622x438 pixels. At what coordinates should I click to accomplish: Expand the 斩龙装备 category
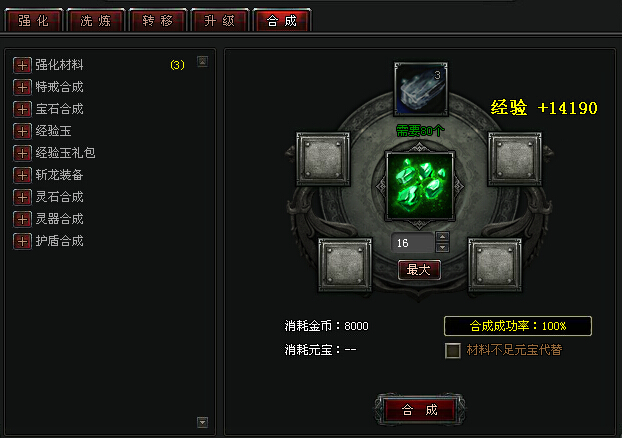[x=22, y=175]
